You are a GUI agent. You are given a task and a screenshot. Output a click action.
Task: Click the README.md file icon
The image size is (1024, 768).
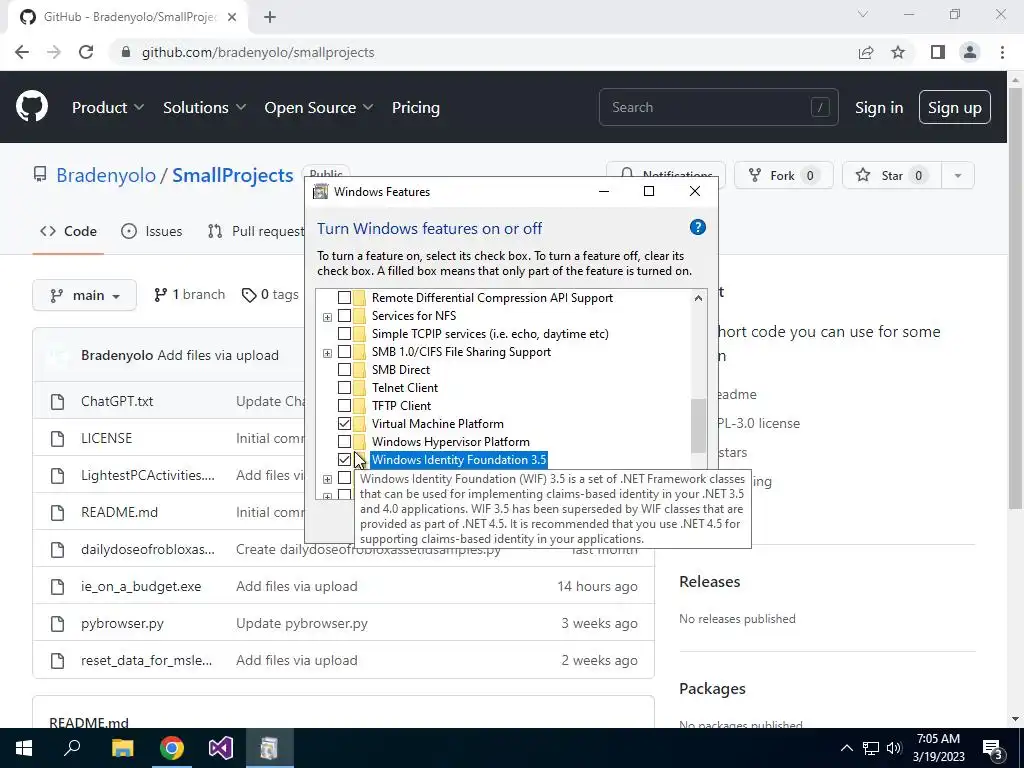pos(57,513)
